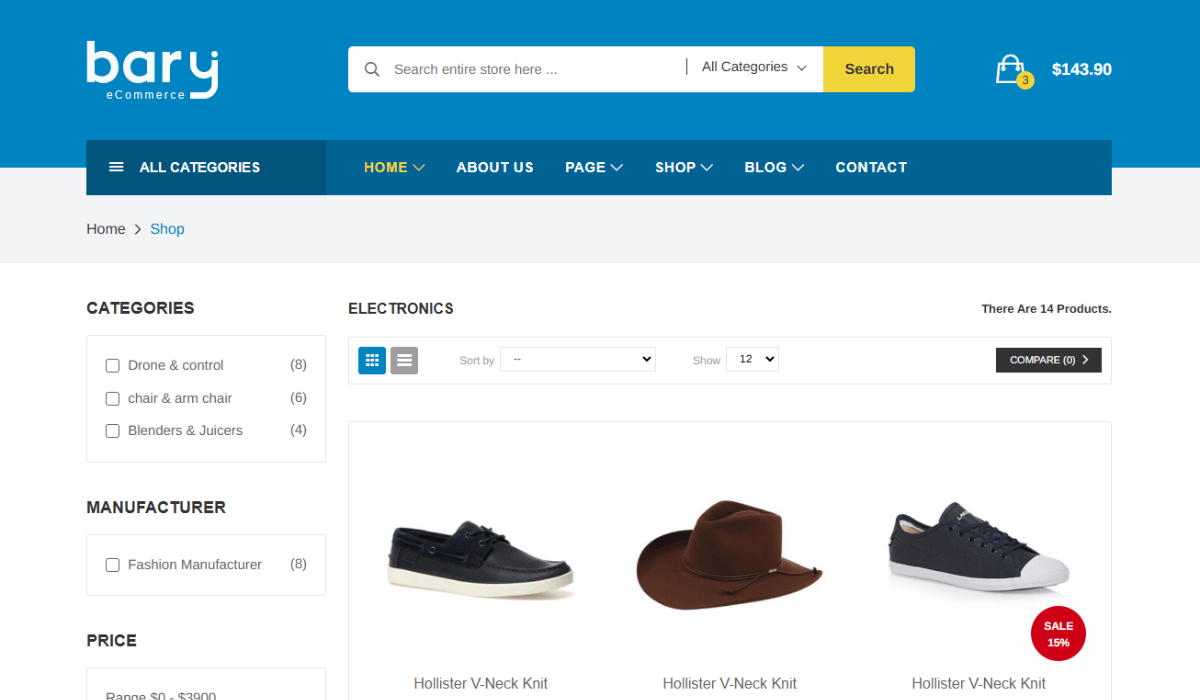The image size is (1200, 700).
Task: Switch to list view layout
Action: pyautogui.click(x=404, y=360)
